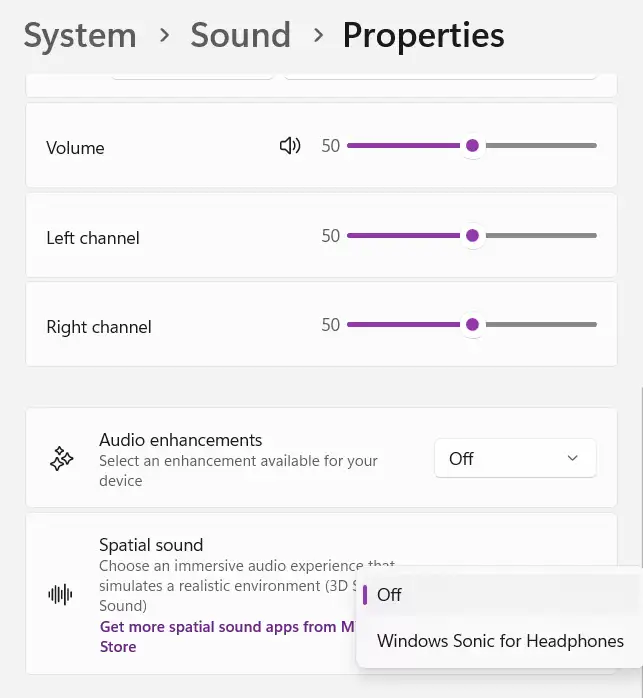Screen dimensions: 643x698
Task: Click the Properties page heading
Action: click(x=423, y=36)
